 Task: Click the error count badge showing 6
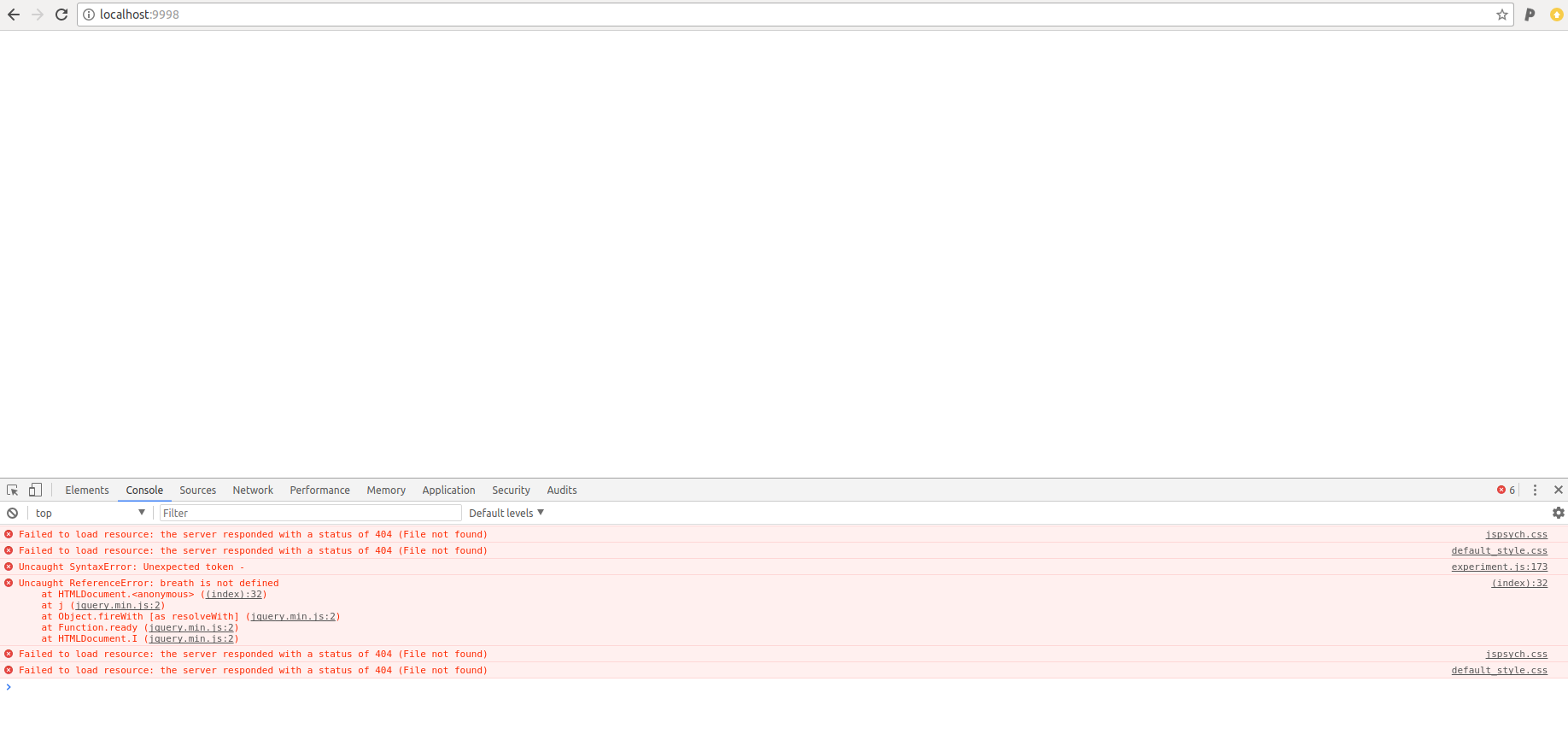pyautogui.click(x=1507, y=490)
